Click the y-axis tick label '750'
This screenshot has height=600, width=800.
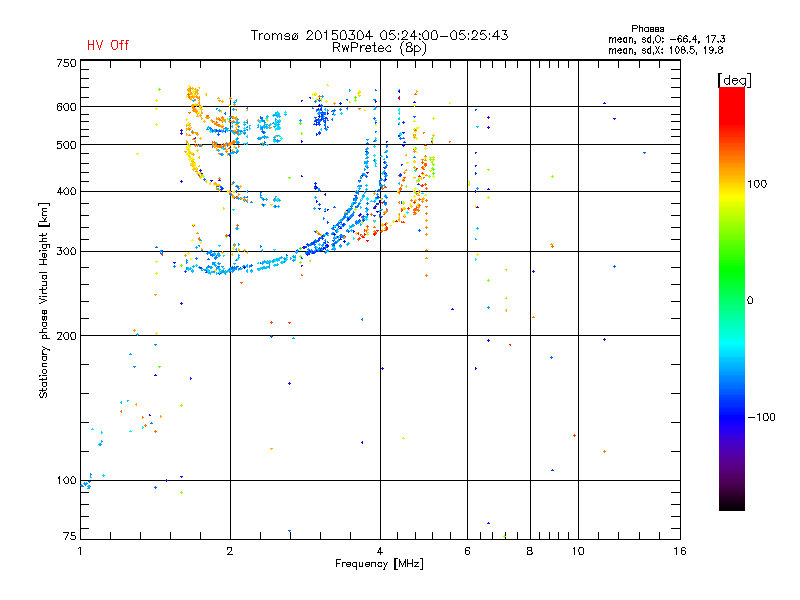(66, 63)
